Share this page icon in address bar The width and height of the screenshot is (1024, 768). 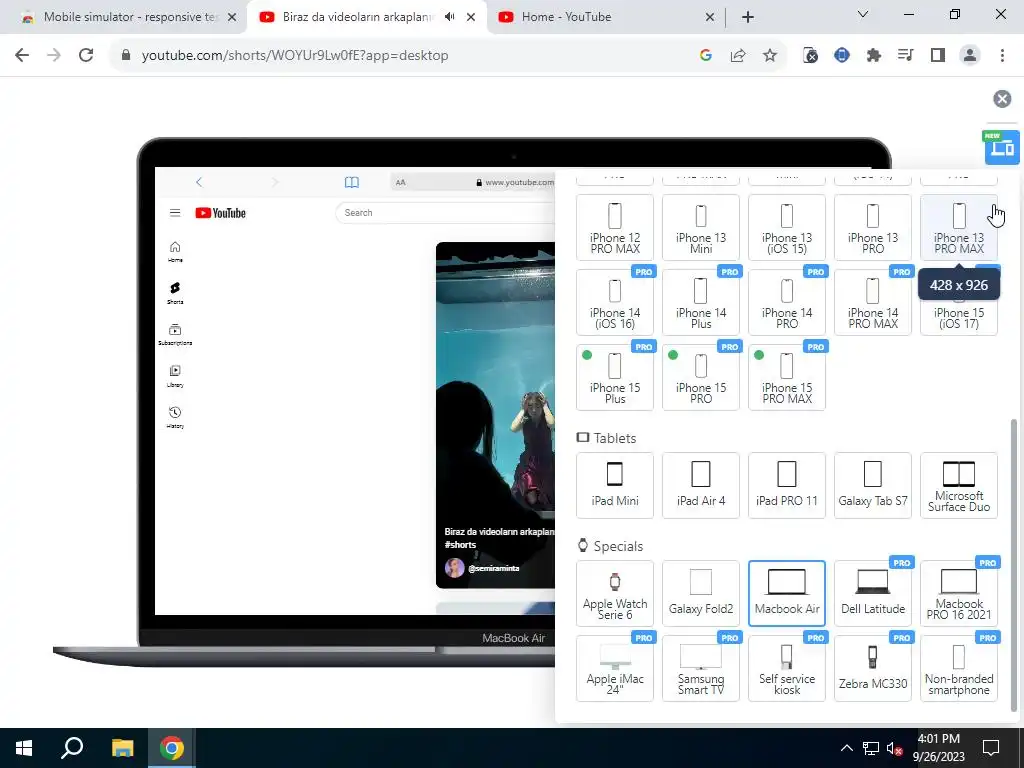click(738, 56)
